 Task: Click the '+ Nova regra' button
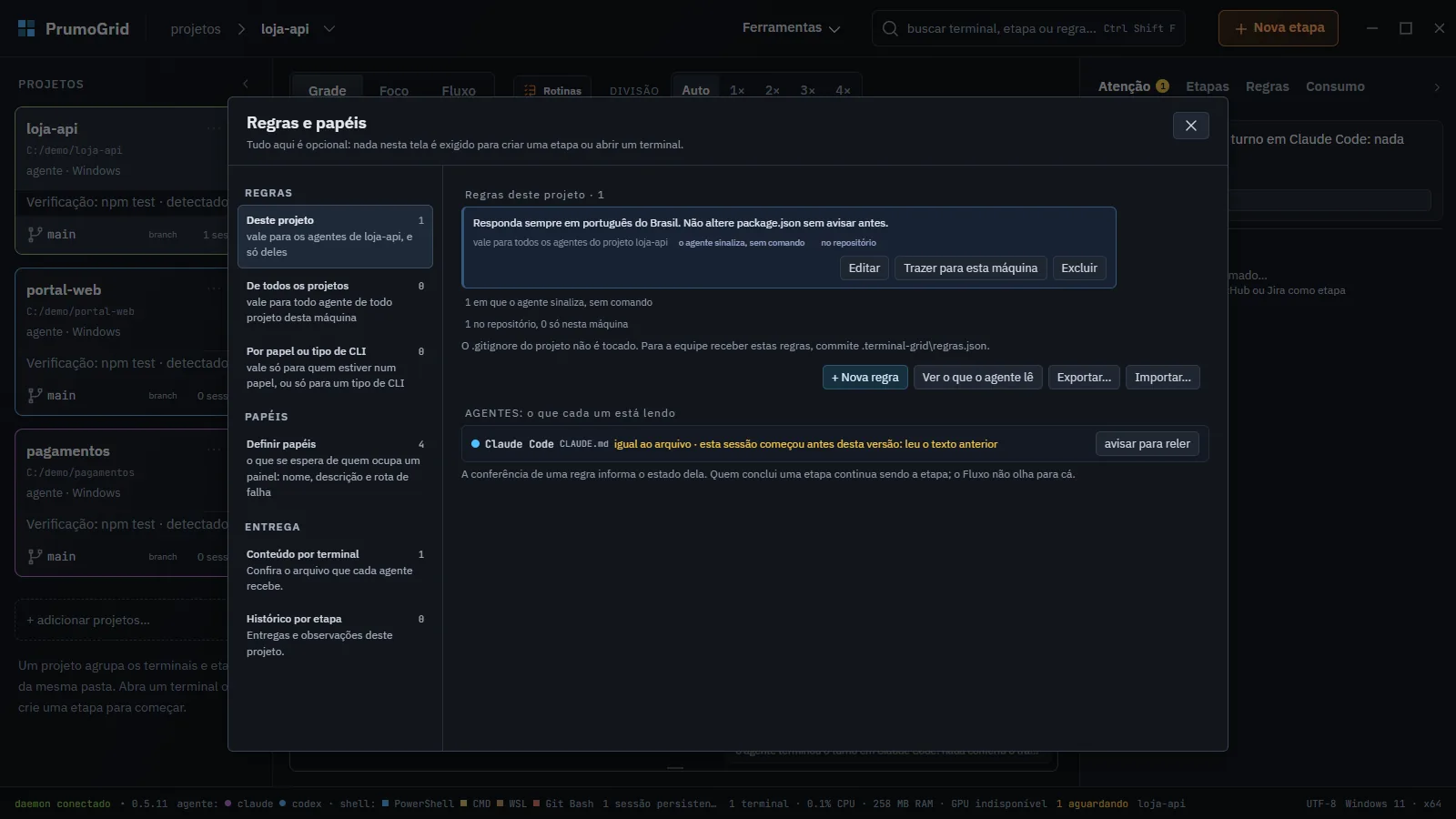[865, 378]
